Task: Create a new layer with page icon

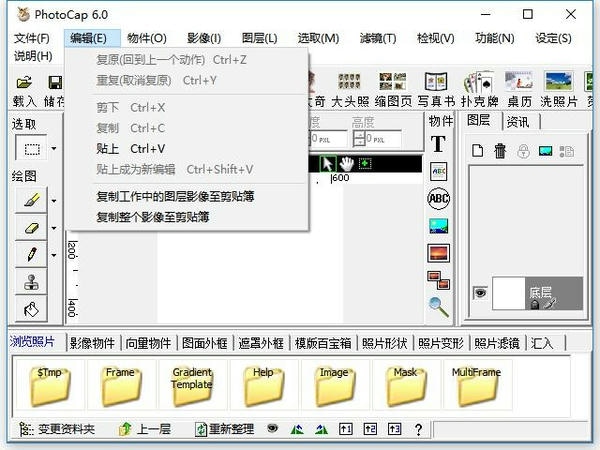Action: click(x=477, y=151)
